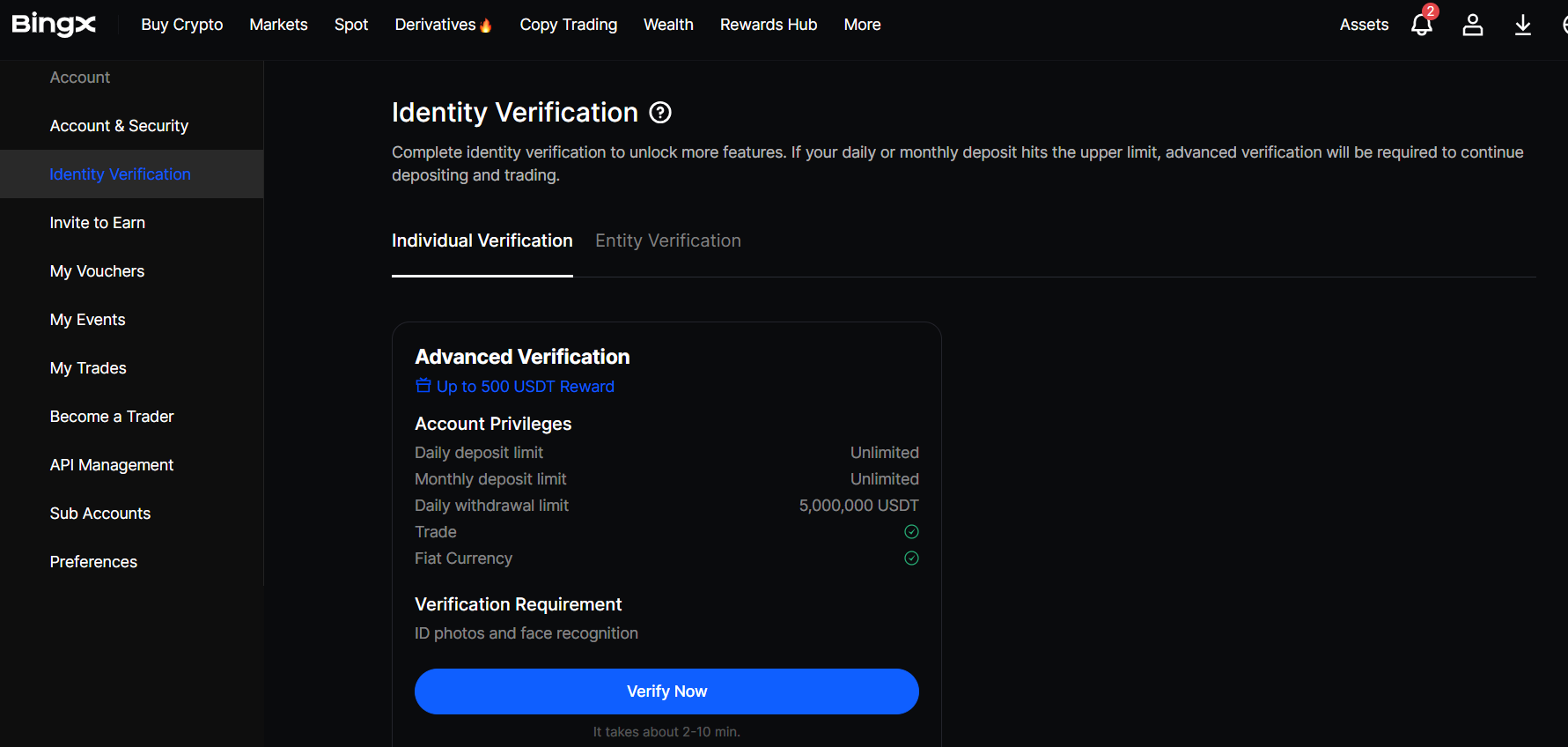Click Unlimited value for Daily deposit limit

pos(884,453)
